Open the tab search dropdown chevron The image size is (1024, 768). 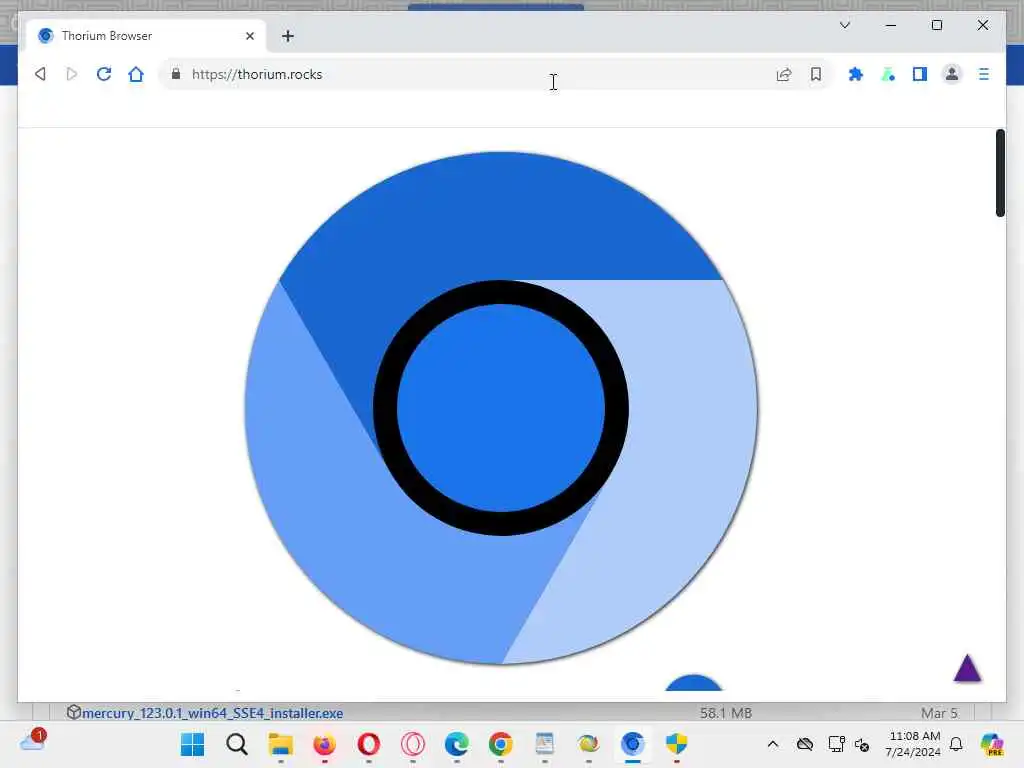point(844,25)
